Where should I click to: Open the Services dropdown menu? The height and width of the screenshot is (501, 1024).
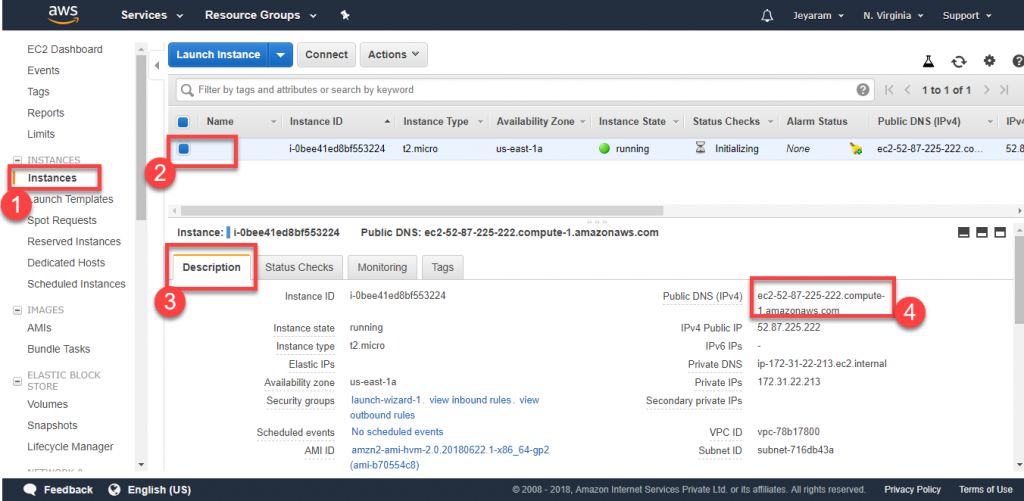click(x=152, y=15)
